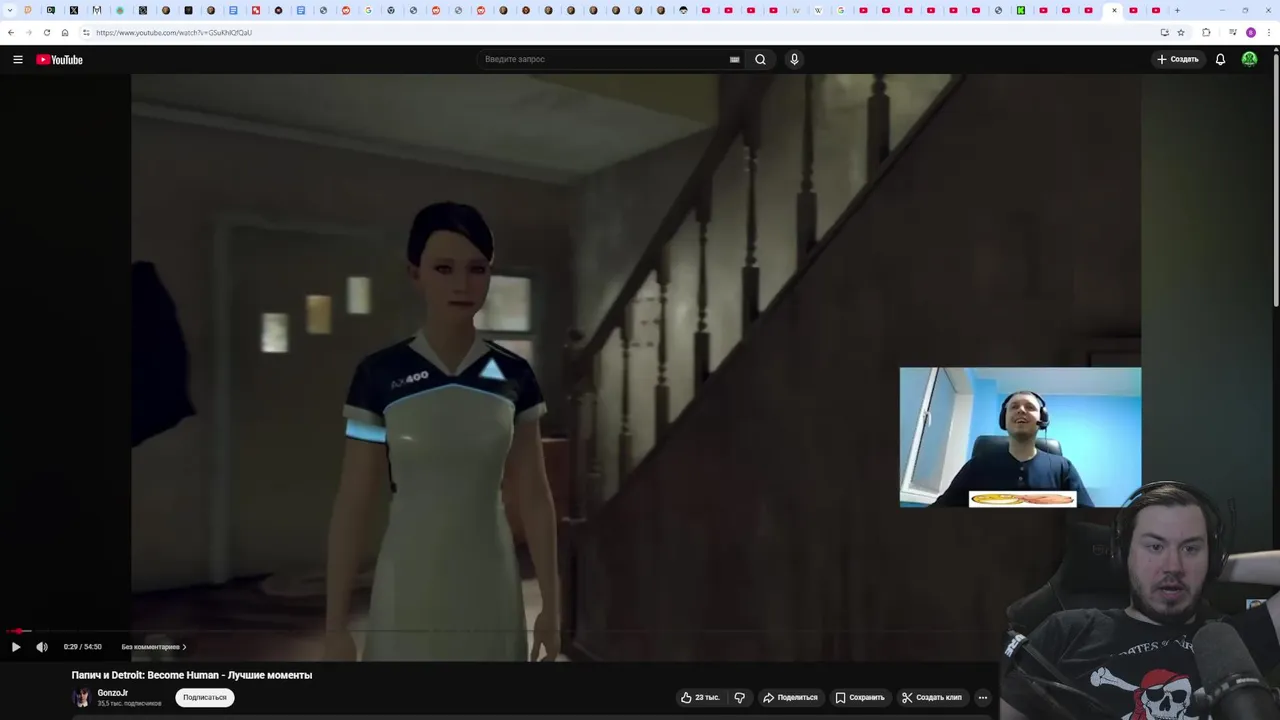Go to YouTube home via logo
Viewport: 1280px width, 720px height.
(60, 60)
